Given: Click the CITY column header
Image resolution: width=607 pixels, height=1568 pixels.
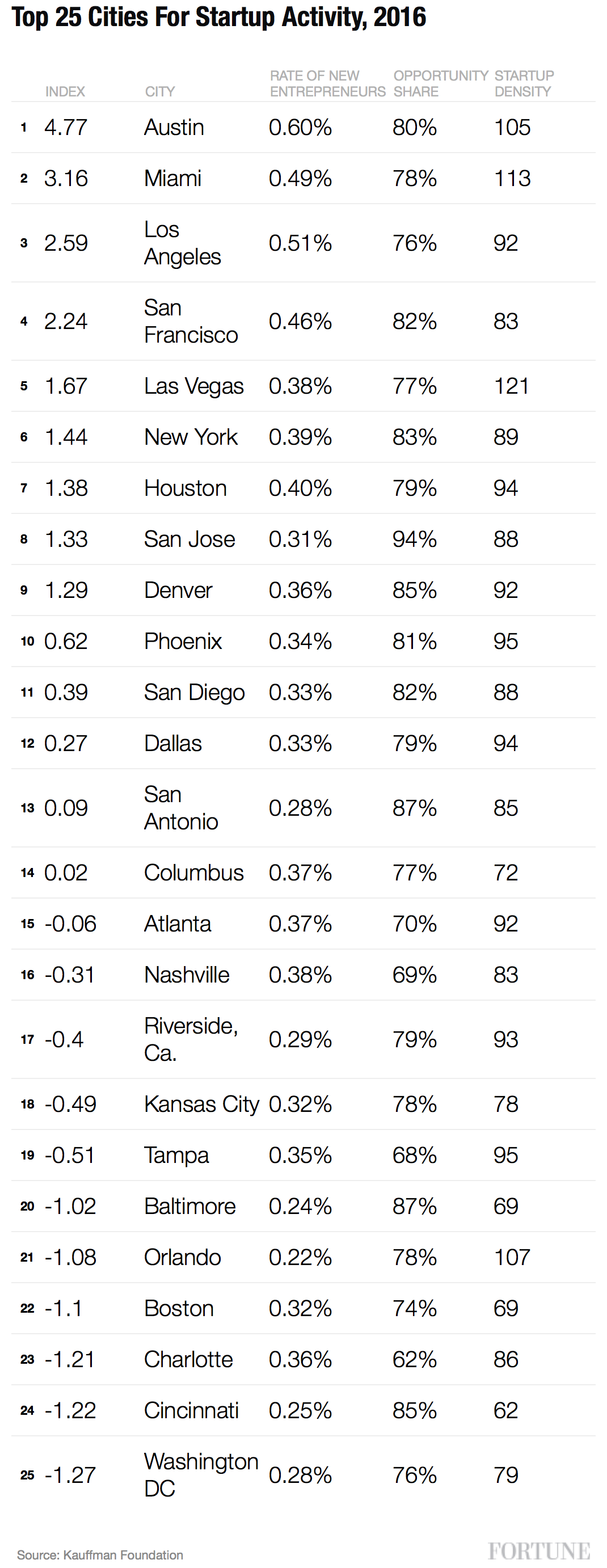Looking at the screenshot, I should point(159,91).
